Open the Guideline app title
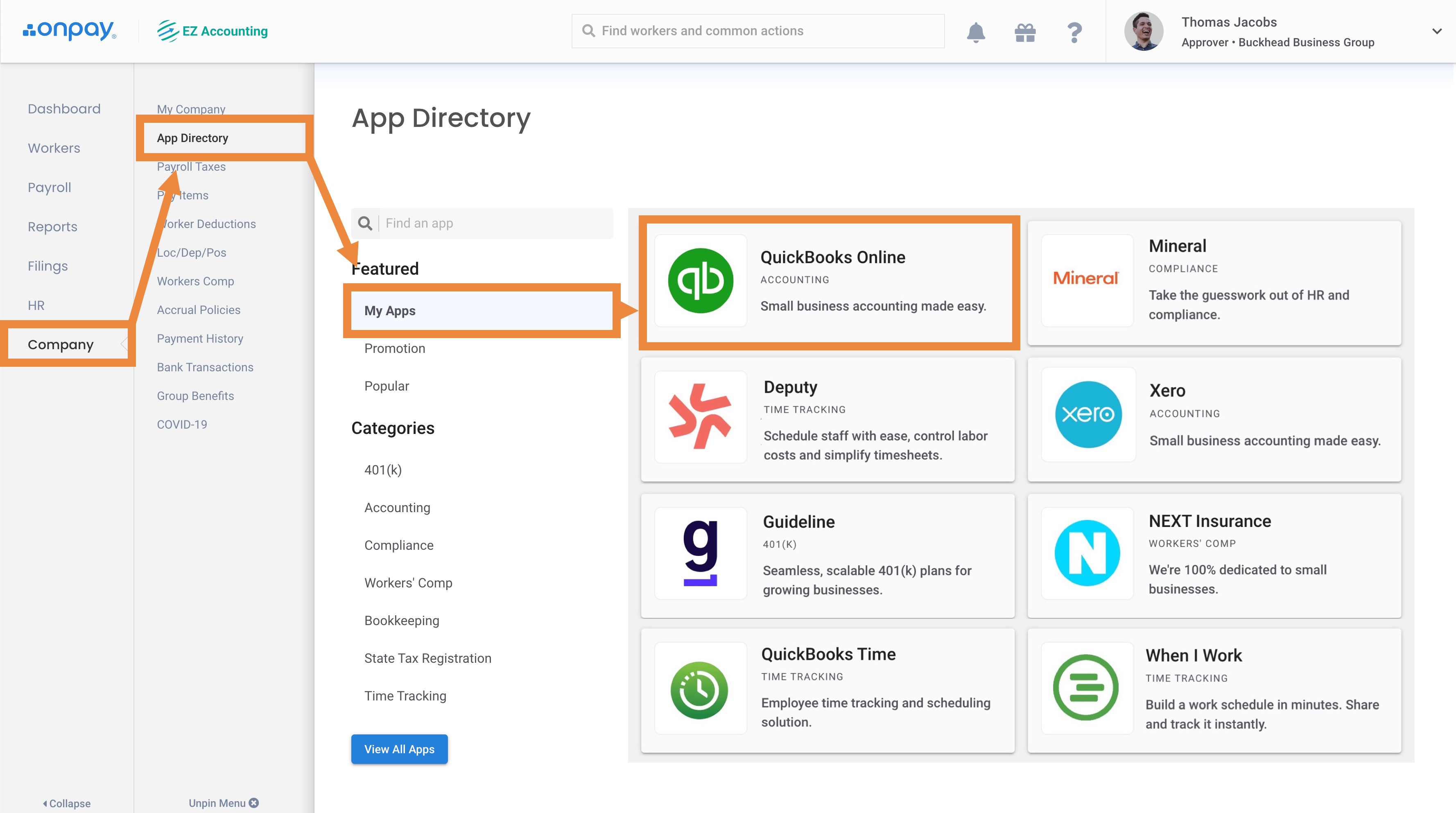The width and height of the screenshot is (1456, 813). point(799,522)
